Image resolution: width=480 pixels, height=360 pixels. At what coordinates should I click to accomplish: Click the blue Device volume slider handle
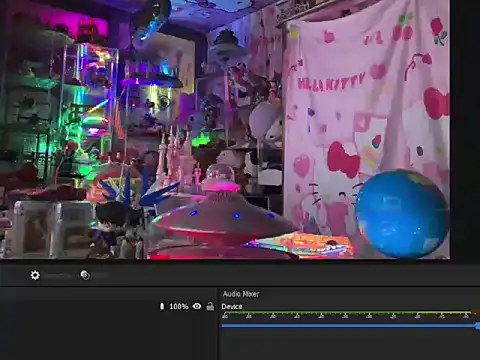click(478, 326)
